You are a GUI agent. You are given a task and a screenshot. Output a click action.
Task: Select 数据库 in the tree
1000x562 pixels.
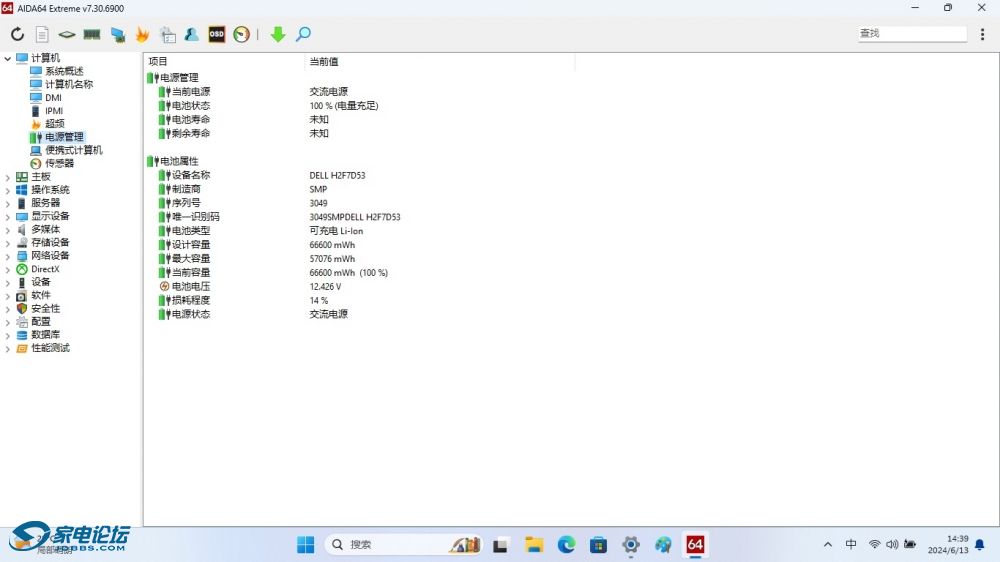(46, 335)
